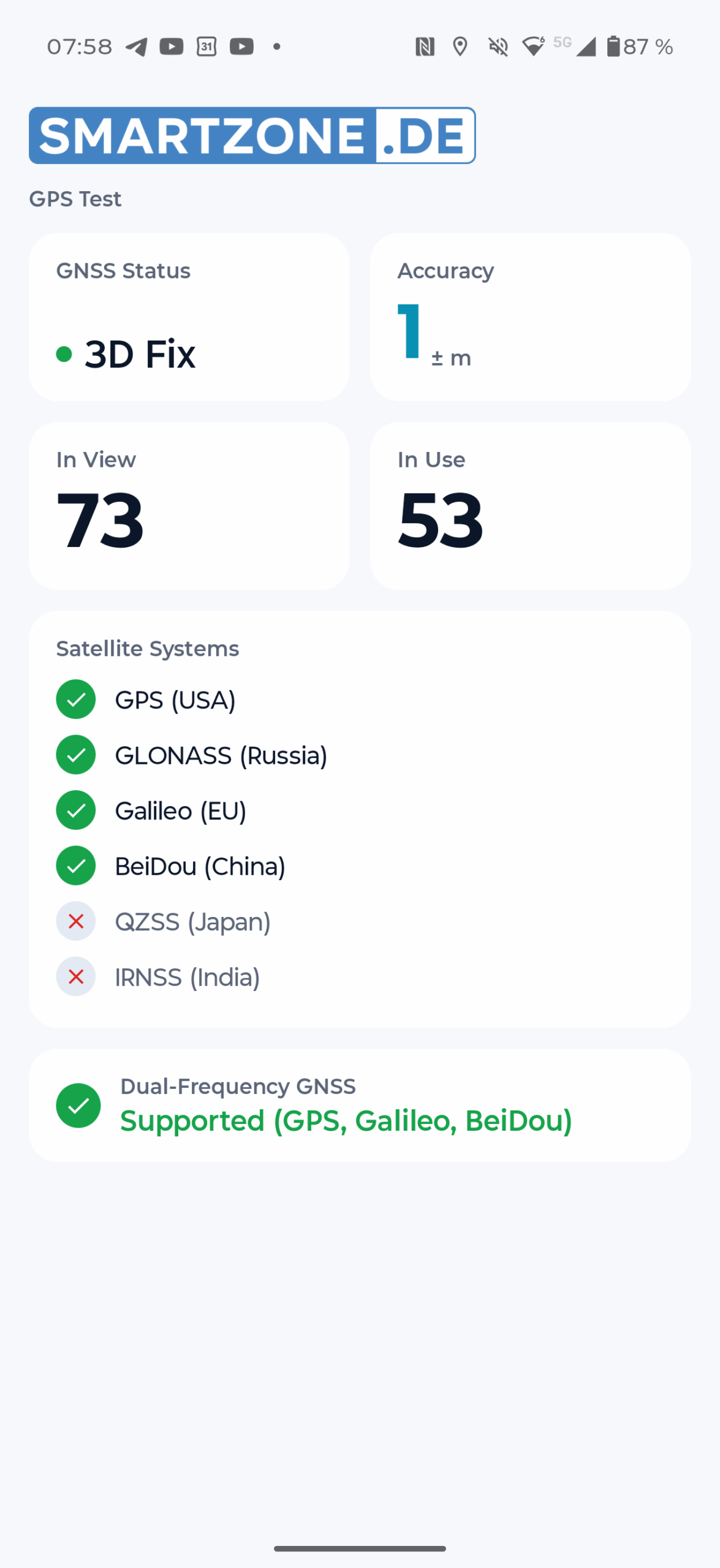The height and width of the screenshot is (1568, 720).
Task: Tap the Galileo (EU) green checkmark
Action: pos(76,810)
